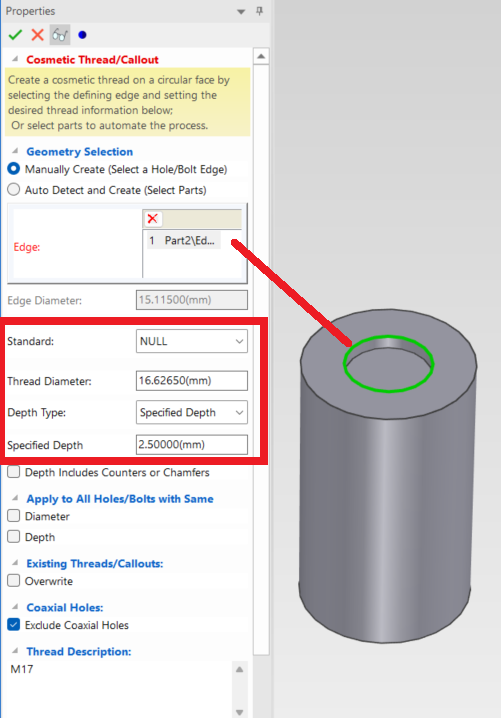Viewport: 501px width, 718px height.
Task: Select Manually Create radio option
Action: click(x=14, y=169)
